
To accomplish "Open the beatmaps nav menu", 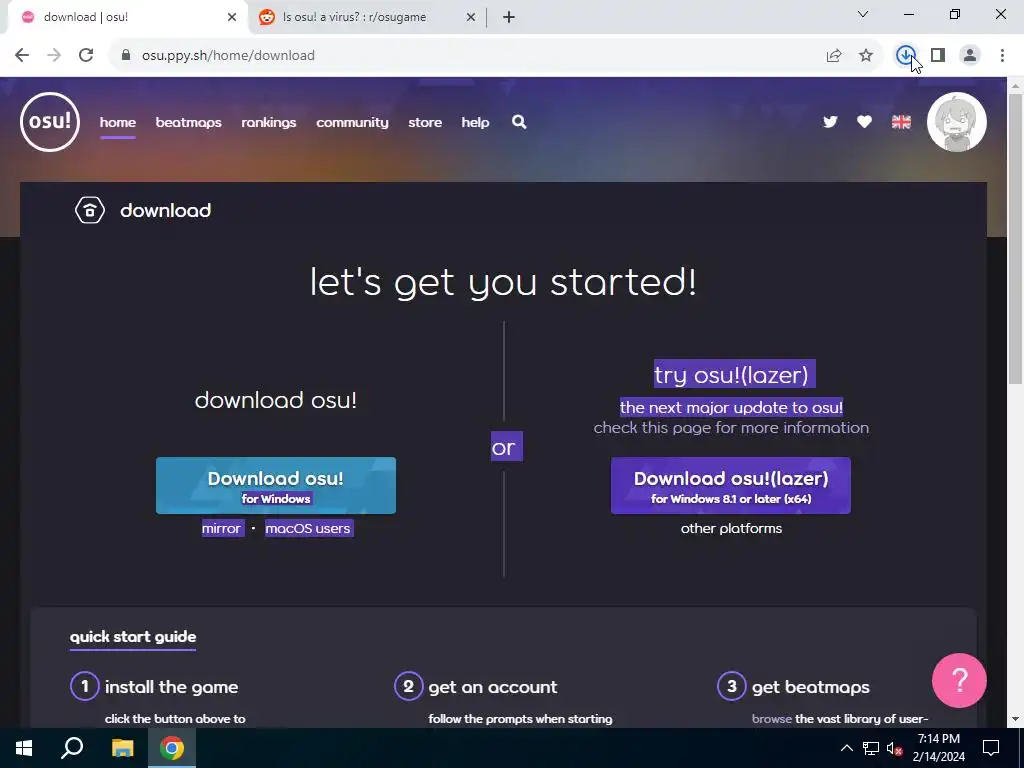I will coord(188,122).
